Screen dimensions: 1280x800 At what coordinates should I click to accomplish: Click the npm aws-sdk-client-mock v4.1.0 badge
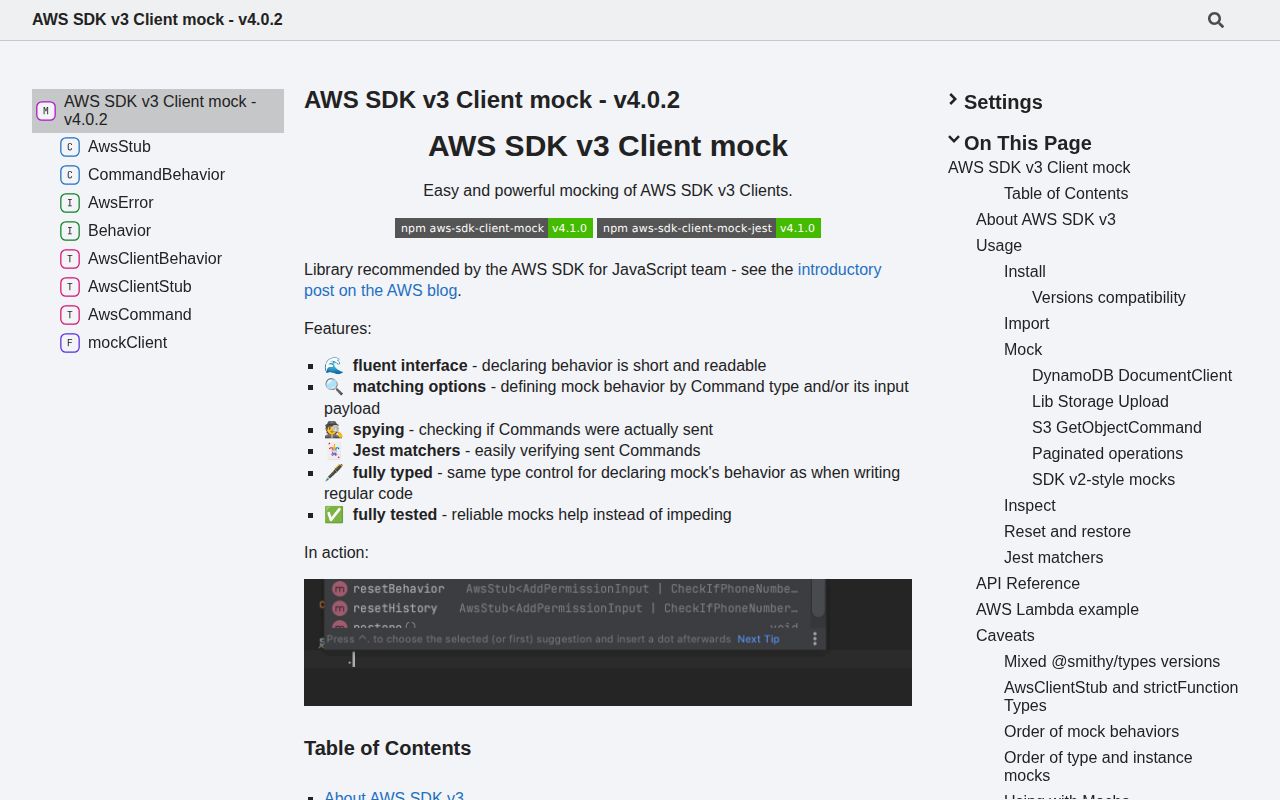click(x=494, y=228)
